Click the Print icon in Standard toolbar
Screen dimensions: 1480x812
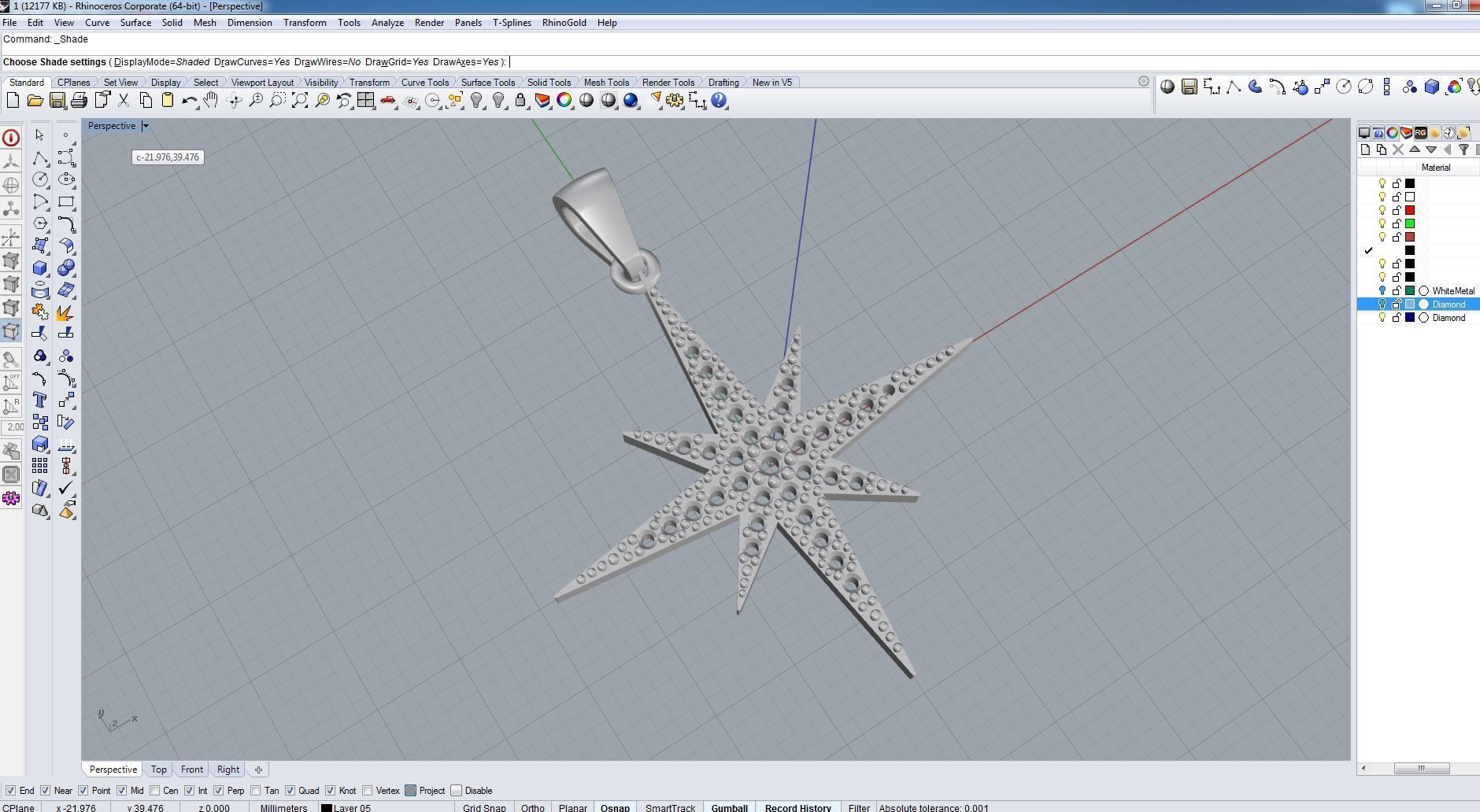79,100
